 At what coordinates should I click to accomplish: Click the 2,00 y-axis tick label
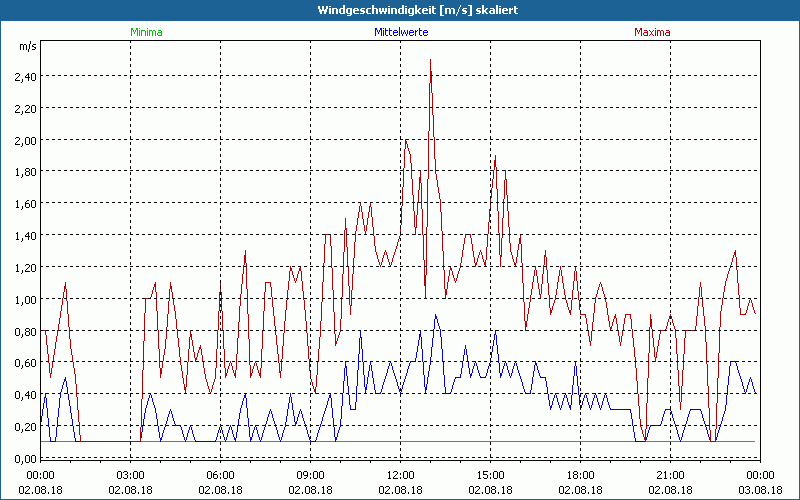tap(26, 140)
